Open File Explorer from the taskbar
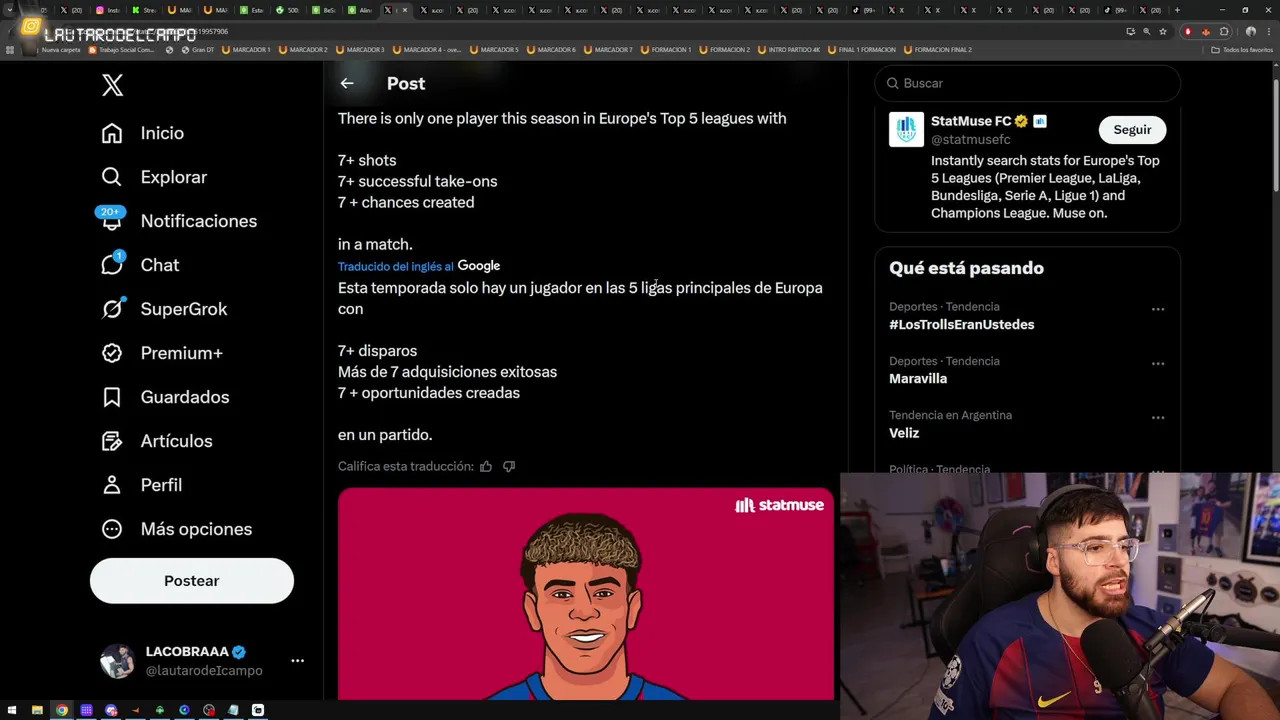 (37, 710)
